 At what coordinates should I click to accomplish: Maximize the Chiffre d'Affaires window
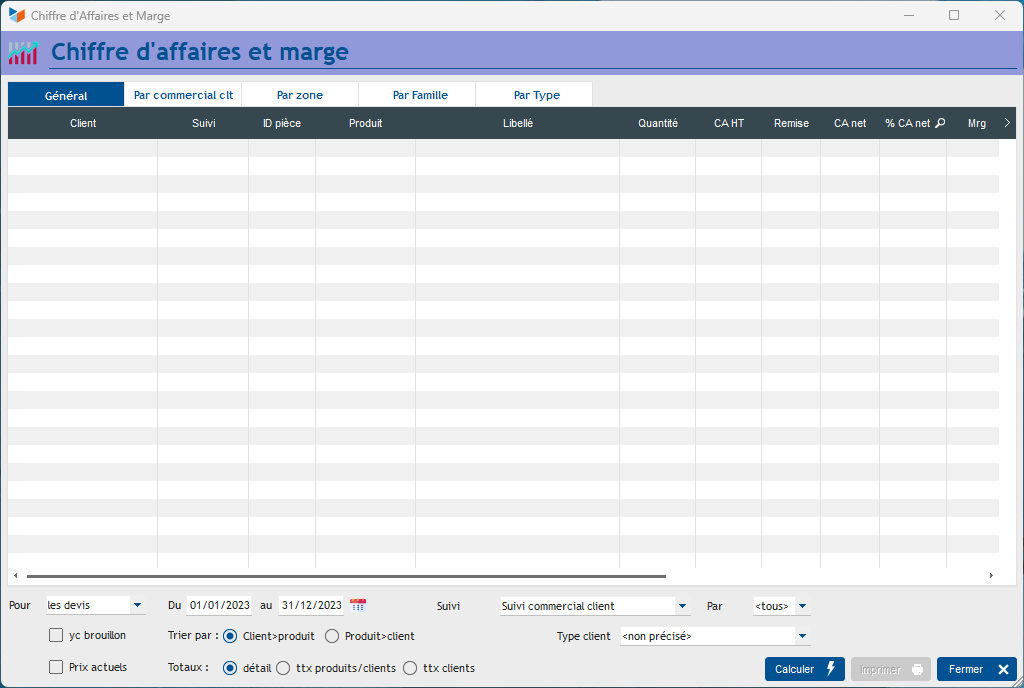(954, 16)
